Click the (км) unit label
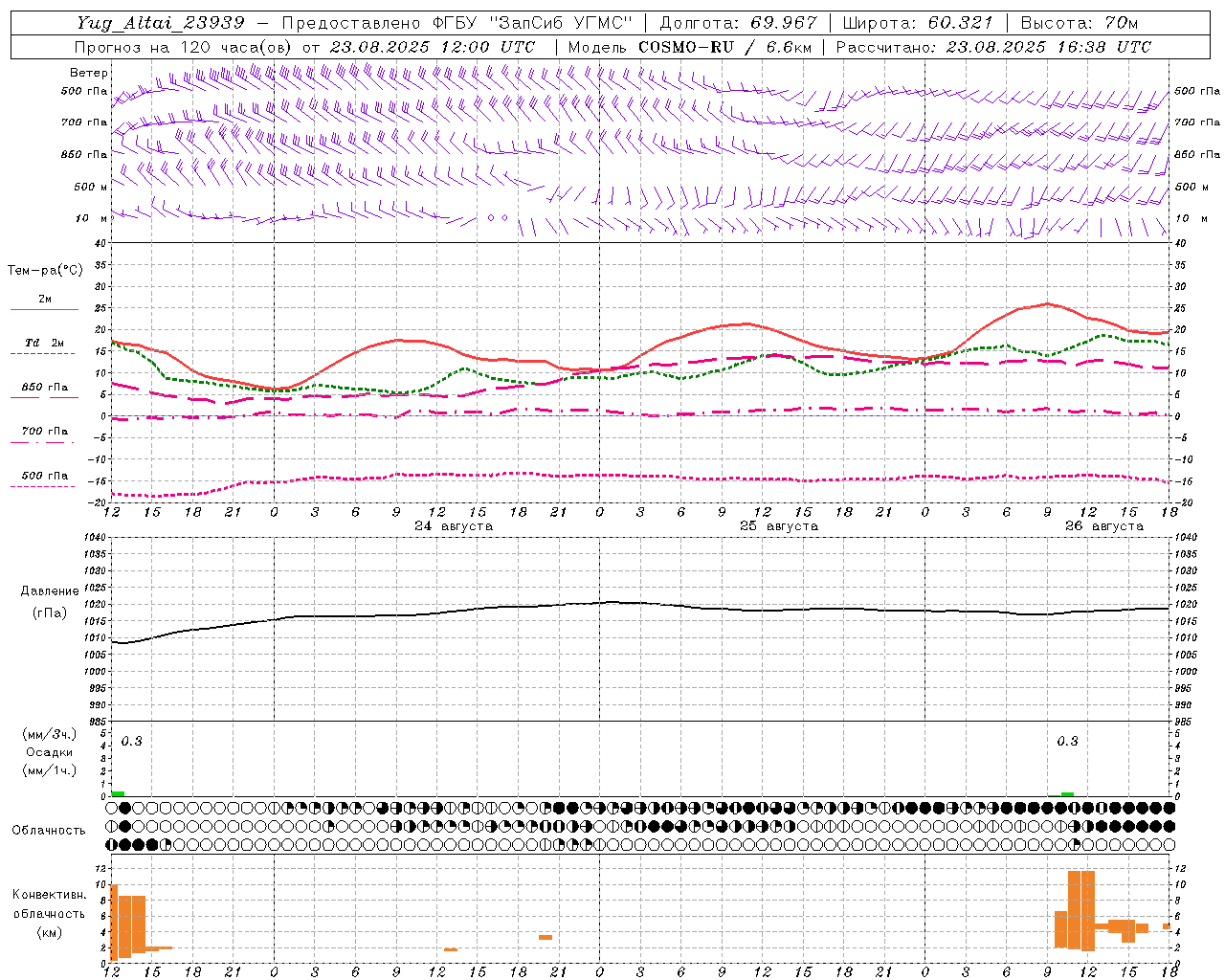1225x980 pixels. (x=50, y=932)
